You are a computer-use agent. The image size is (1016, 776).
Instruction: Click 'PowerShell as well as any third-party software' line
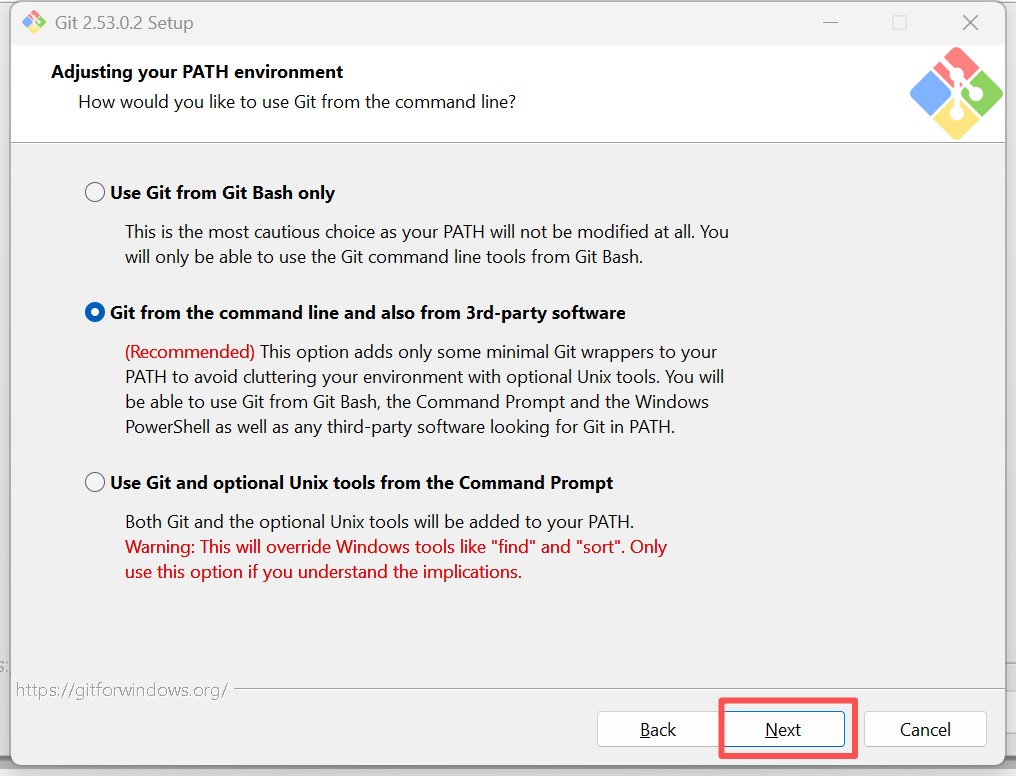400,428
